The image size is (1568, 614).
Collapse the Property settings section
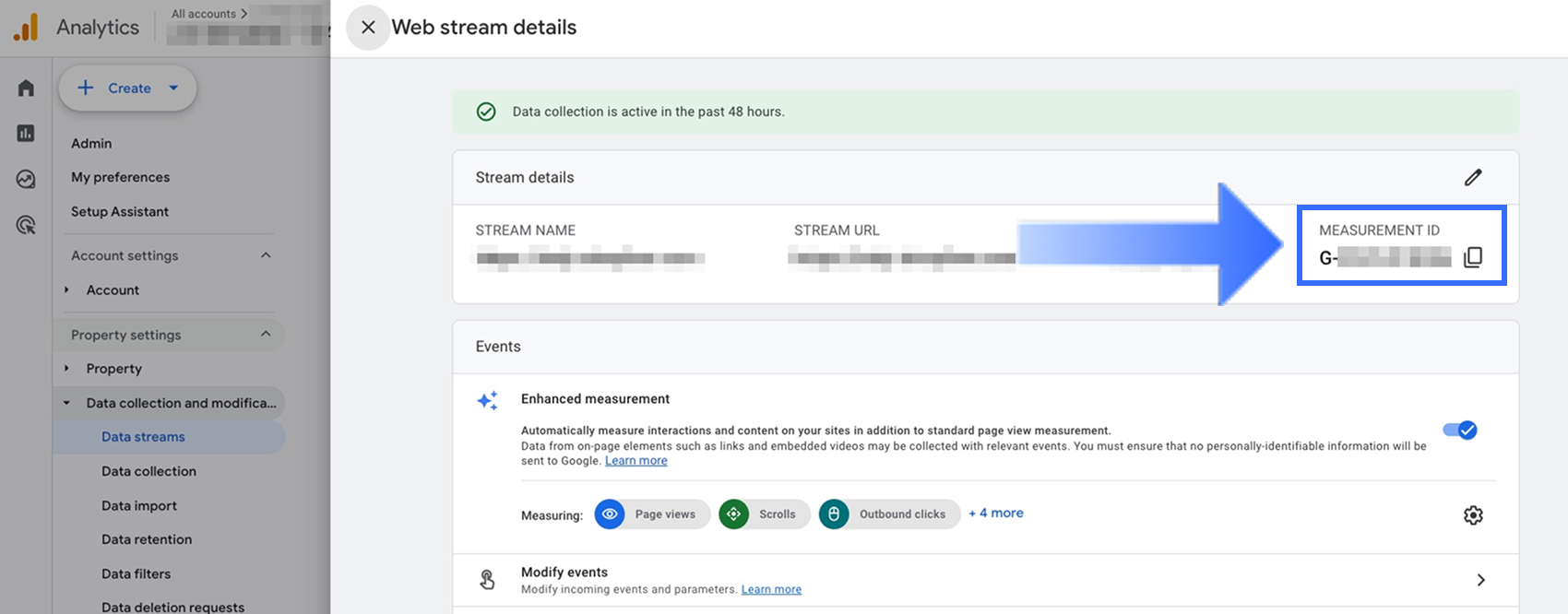tap(266, 334)
